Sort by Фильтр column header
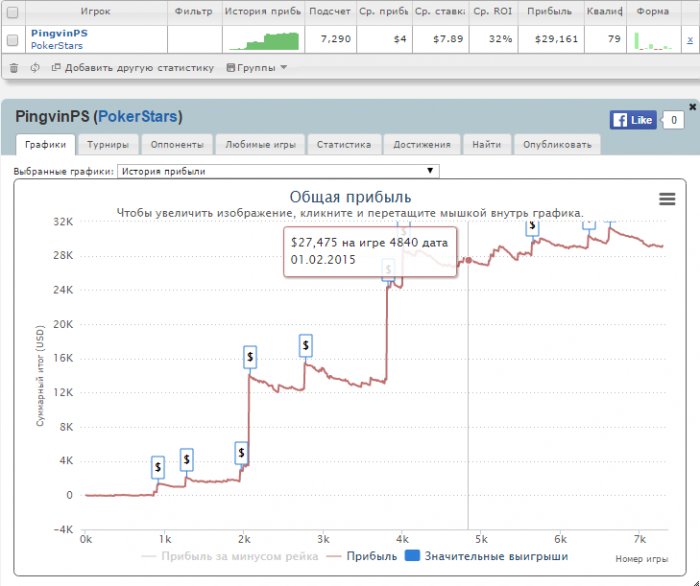 pyautogui.click(x=194, y=12)
